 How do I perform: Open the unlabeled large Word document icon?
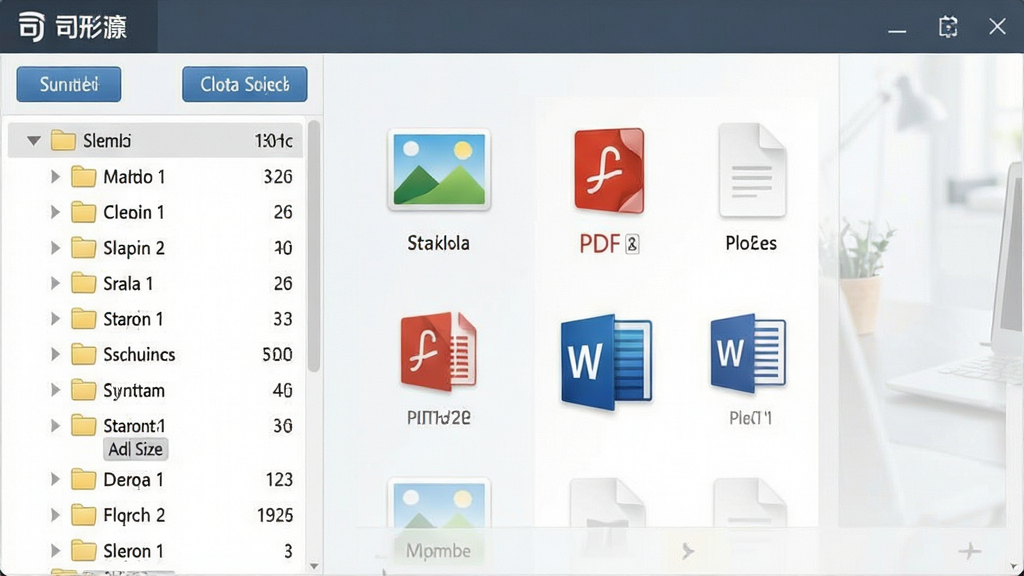coord(606,362)
